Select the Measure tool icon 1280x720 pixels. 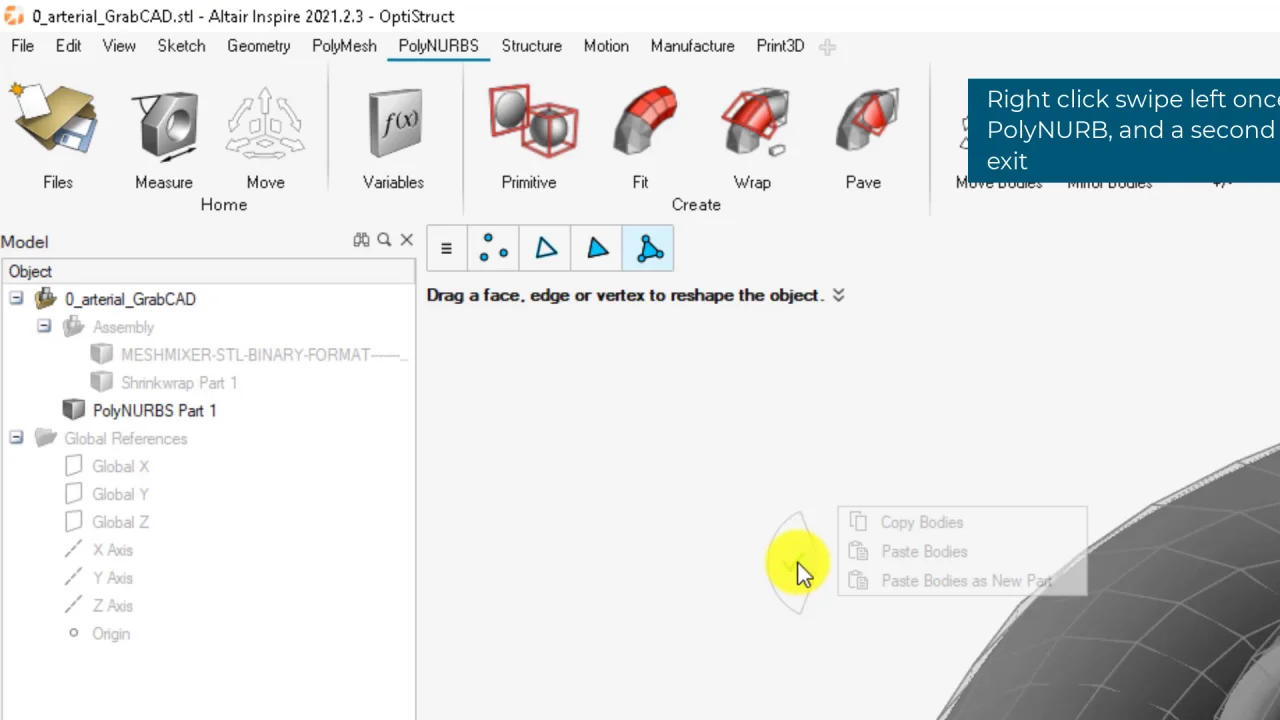(x=164, y=123)
